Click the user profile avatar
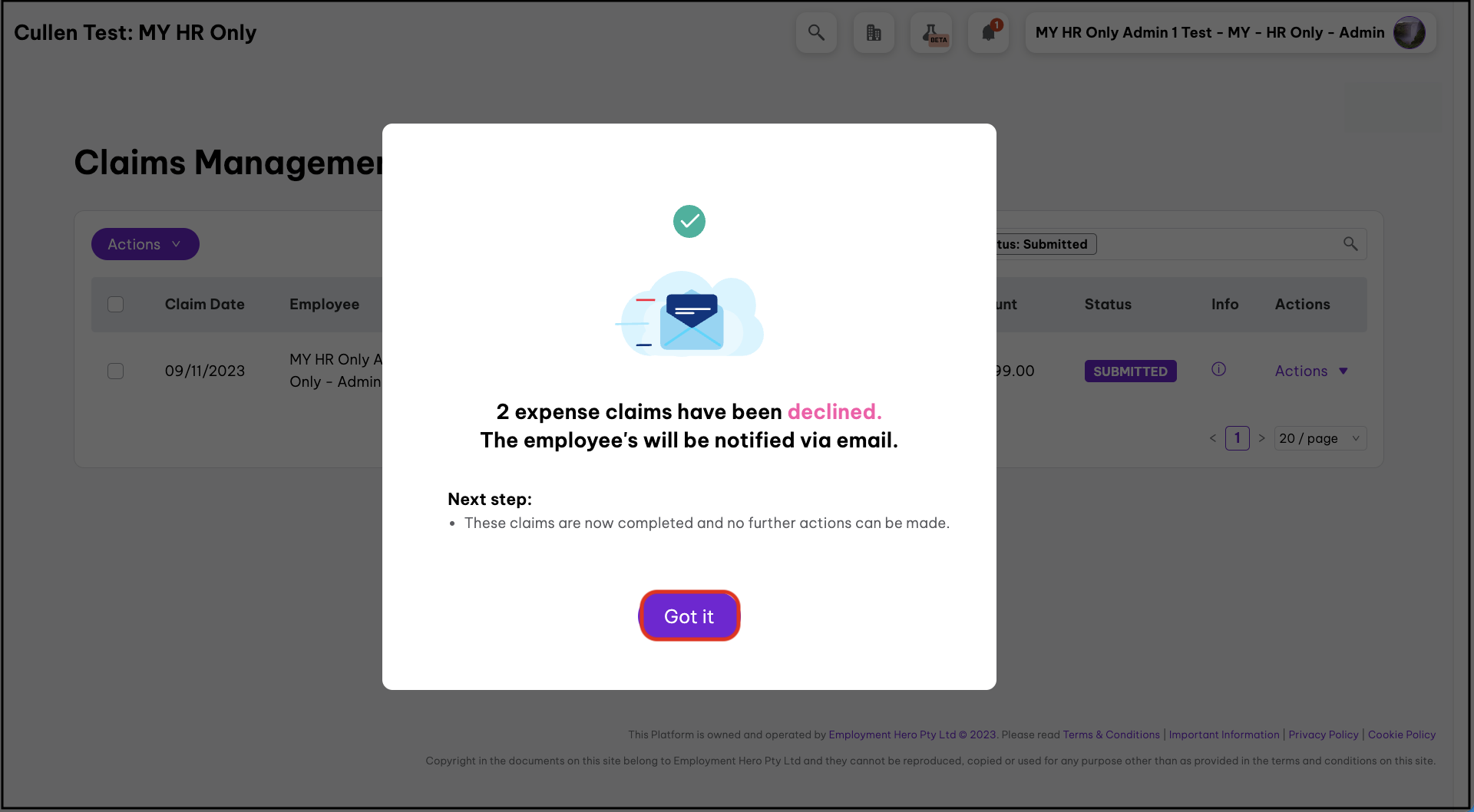Image resolution: width=1474 pixels, height=812 pixels. tap(1409, 33)
